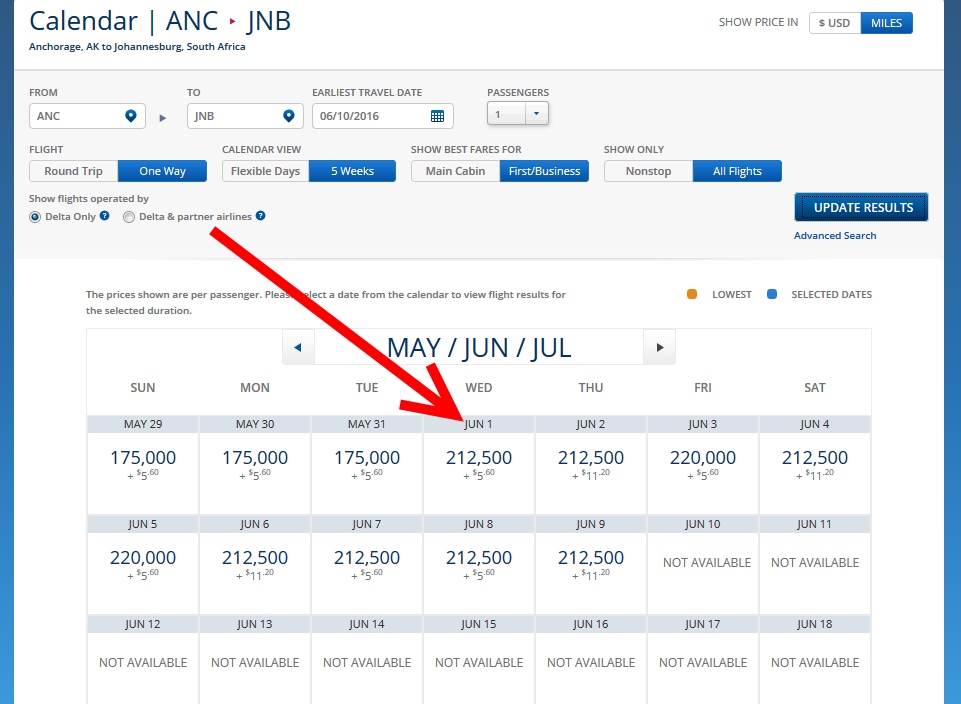Screen dimensions: 961x704
Task: Switch price display to USD
Action: coord(833,22)
